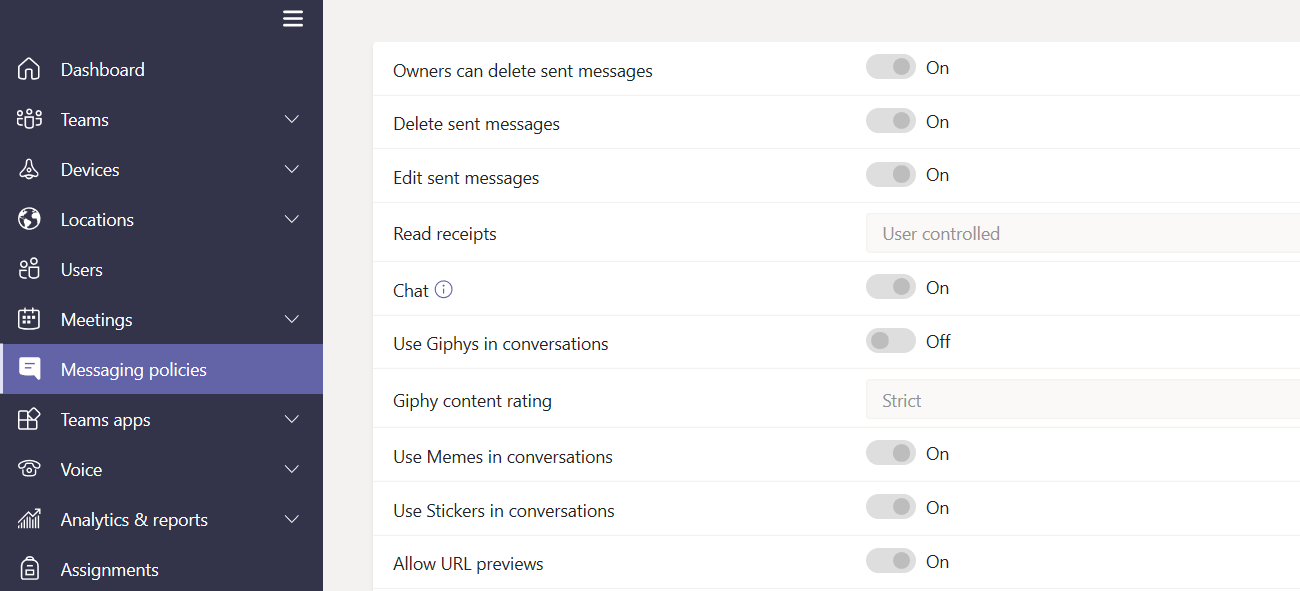Select the Dashboard home icon
Screen dimensions: 1300x591
point(29,68)
